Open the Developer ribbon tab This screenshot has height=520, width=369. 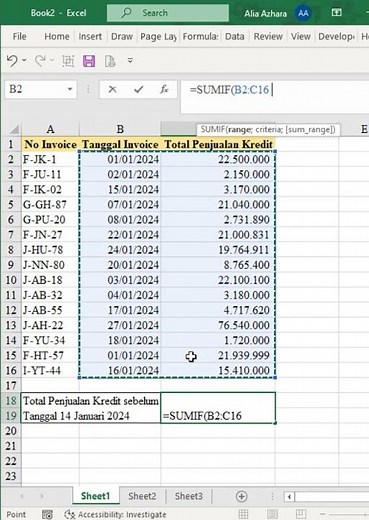(336, 36)
